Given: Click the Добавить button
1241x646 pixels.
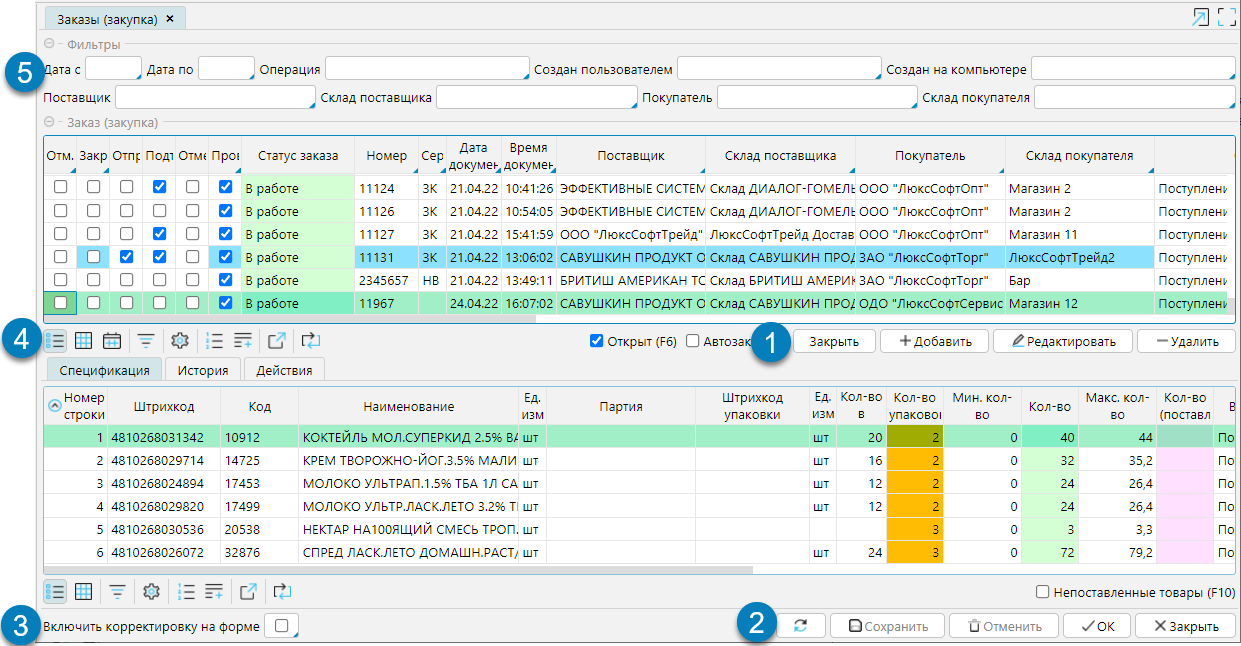Looking at the screenshot, I should 934,341.
